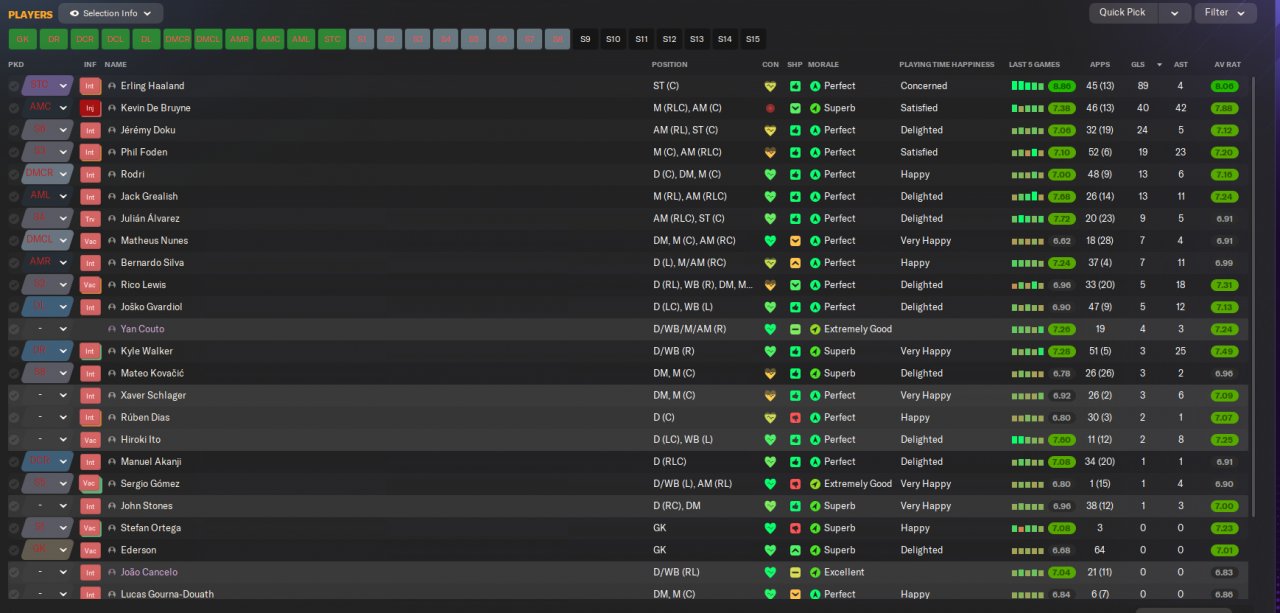Click Matheus Nunes' orange sharpness icon
The height and width of the screenshot is (613, 1280).
(795, 240)
